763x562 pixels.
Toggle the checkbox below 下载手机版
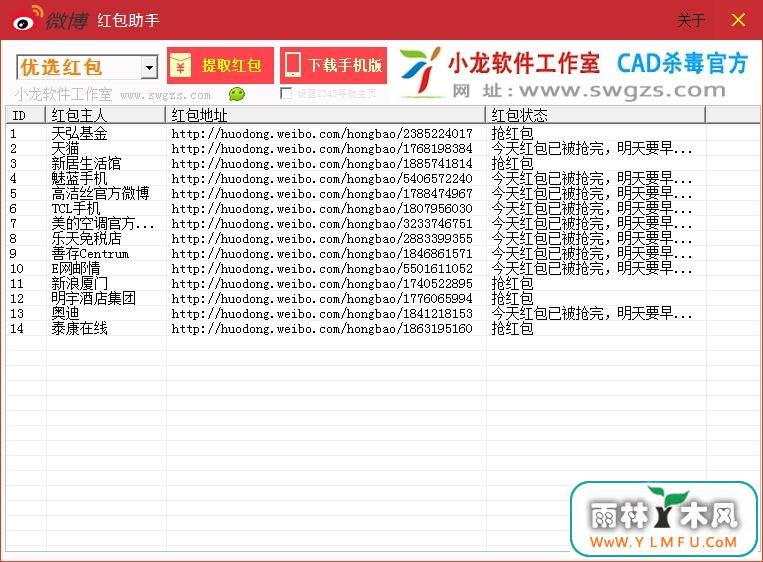pos(287,93)
